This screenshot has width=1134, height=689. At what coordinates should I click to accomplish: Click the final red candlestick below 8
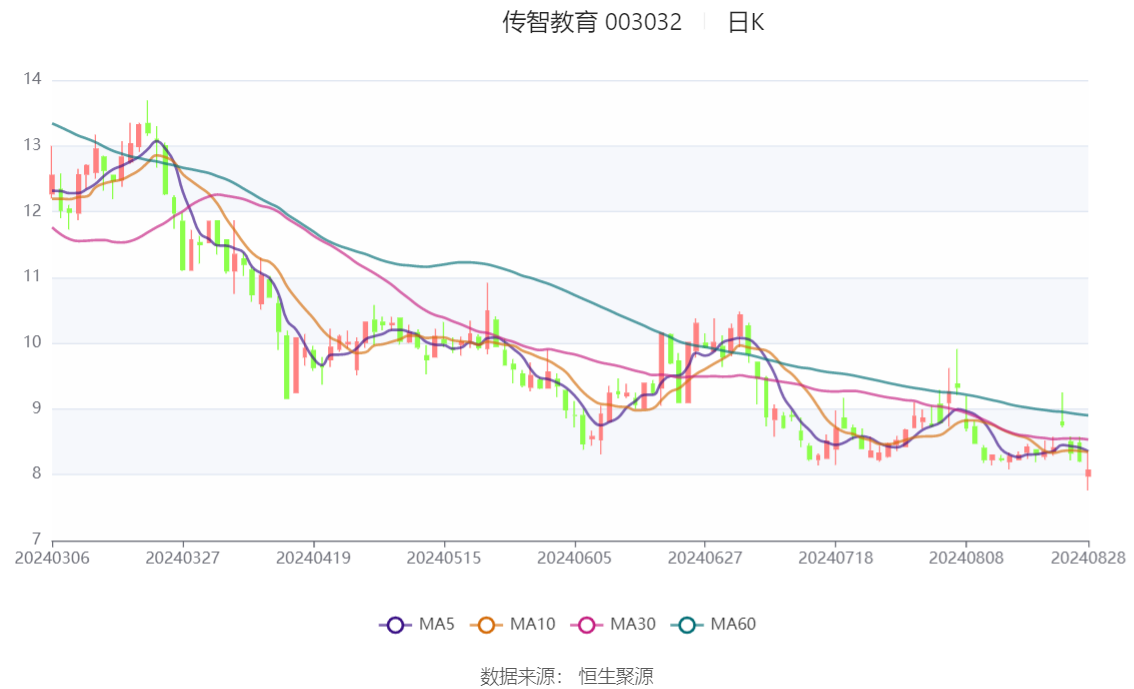pyautogui.click(x=1088, y=472)
